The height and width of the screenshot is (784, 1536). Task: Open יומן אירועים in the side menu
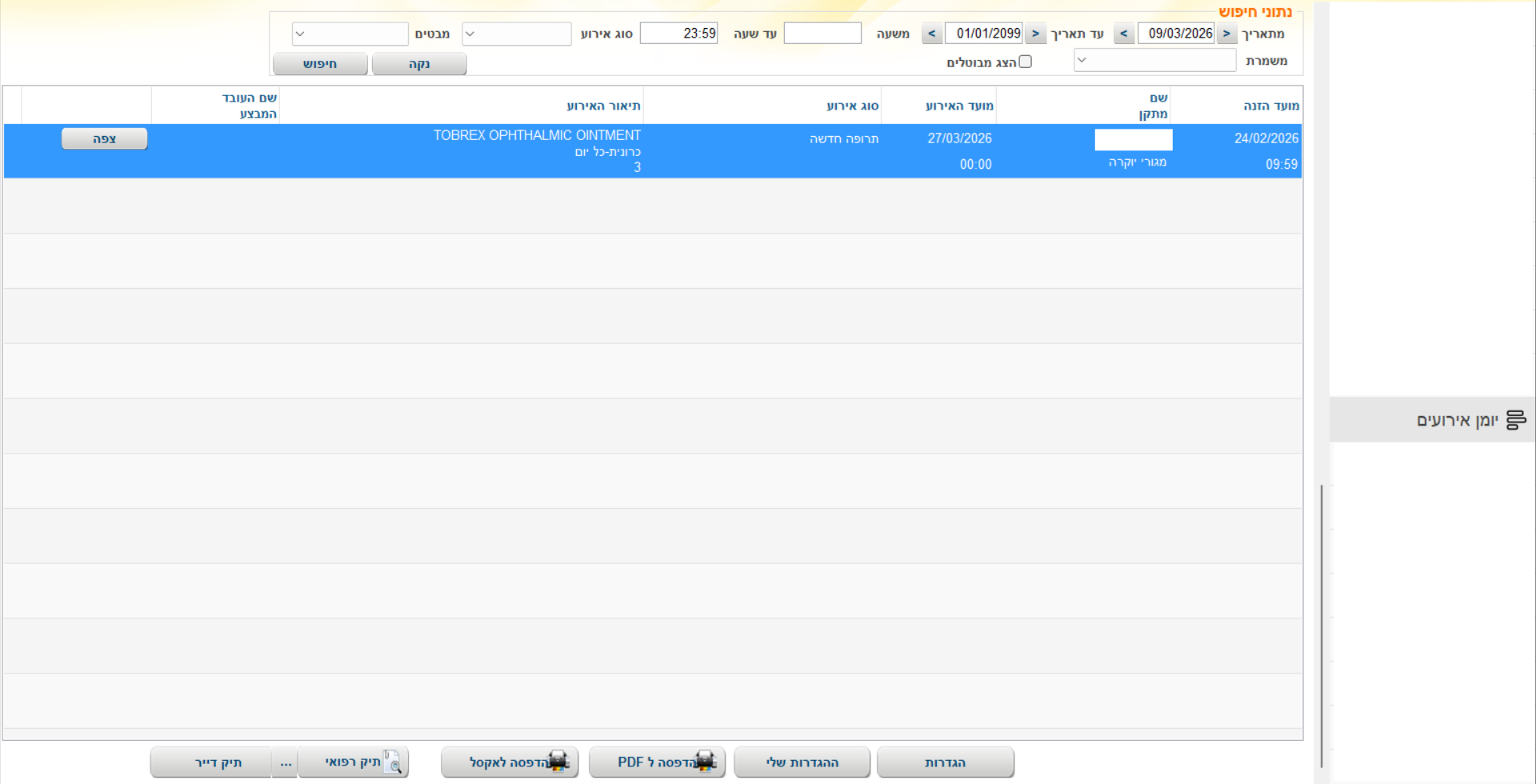(1456, 420)
